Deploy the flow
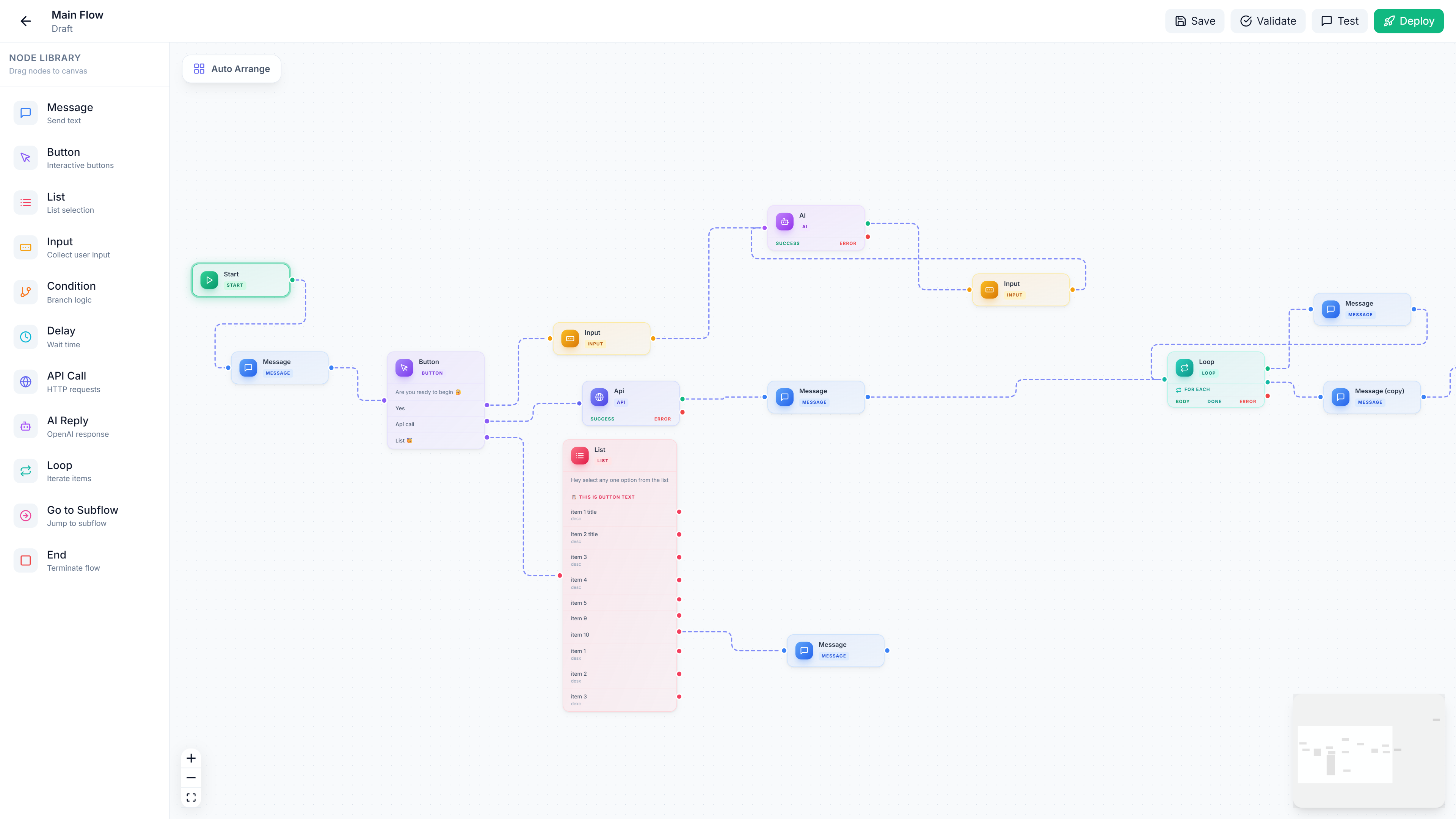The width and height of the screenshot is (1456, 819). tap(1409, 21)
